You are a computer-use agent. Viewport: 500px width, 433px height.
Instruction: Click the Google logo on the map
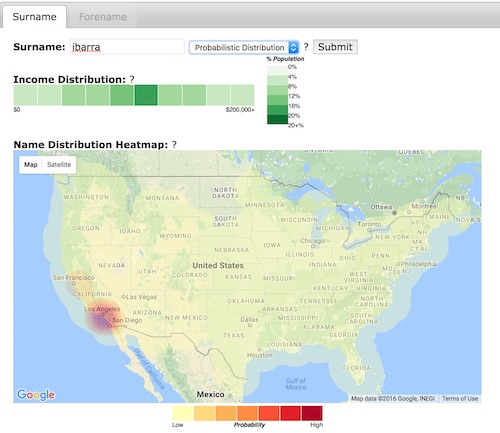coord(36,395)
